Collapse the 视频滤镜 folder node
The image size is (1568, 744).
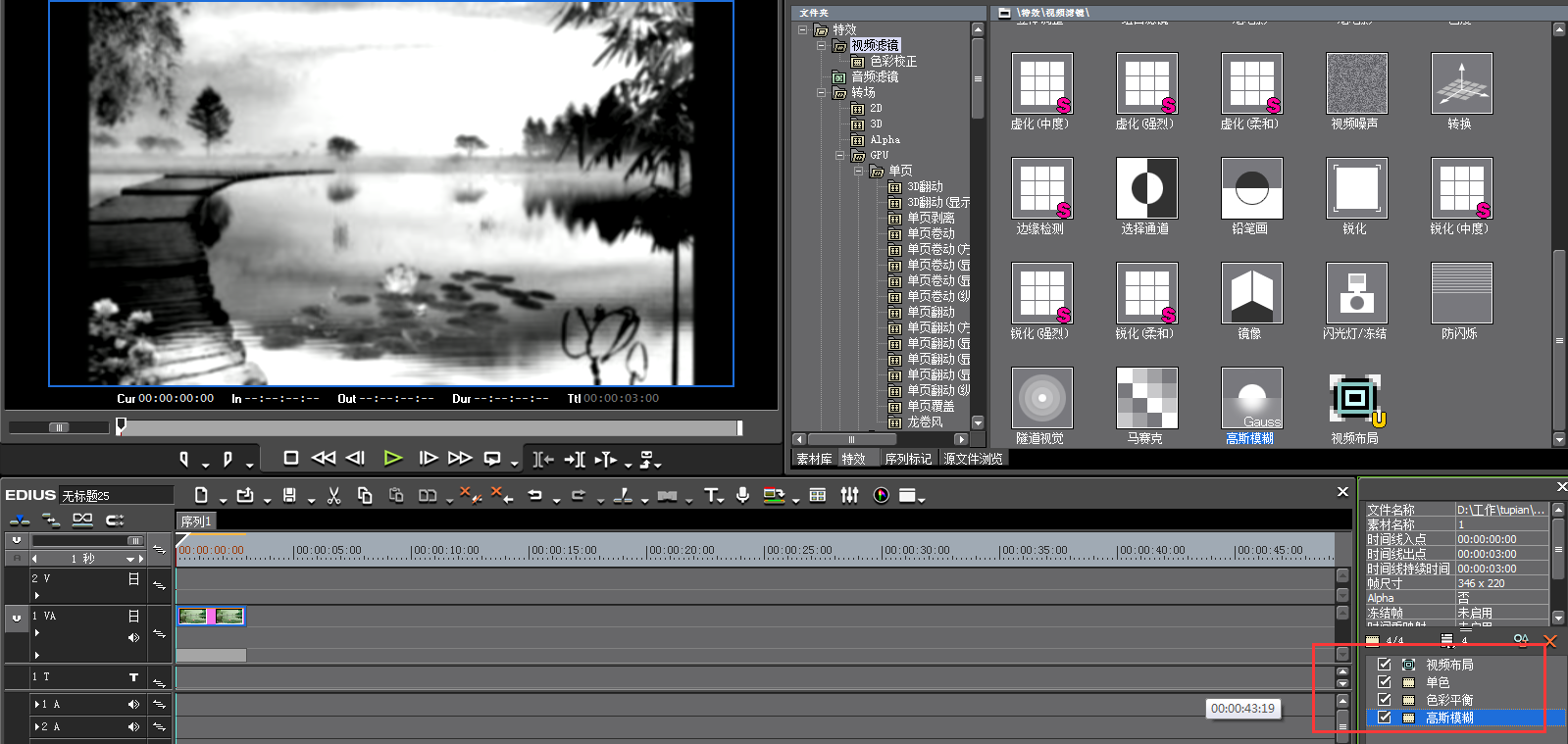coord(821,45)
